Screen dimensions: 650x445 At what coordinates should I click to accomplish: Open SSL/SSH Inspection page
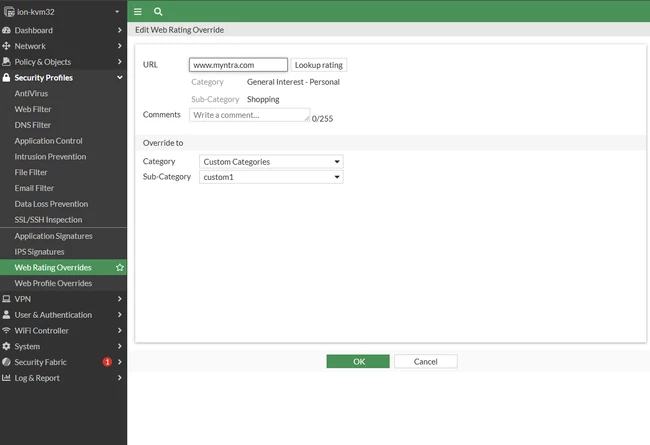[63, 220]
